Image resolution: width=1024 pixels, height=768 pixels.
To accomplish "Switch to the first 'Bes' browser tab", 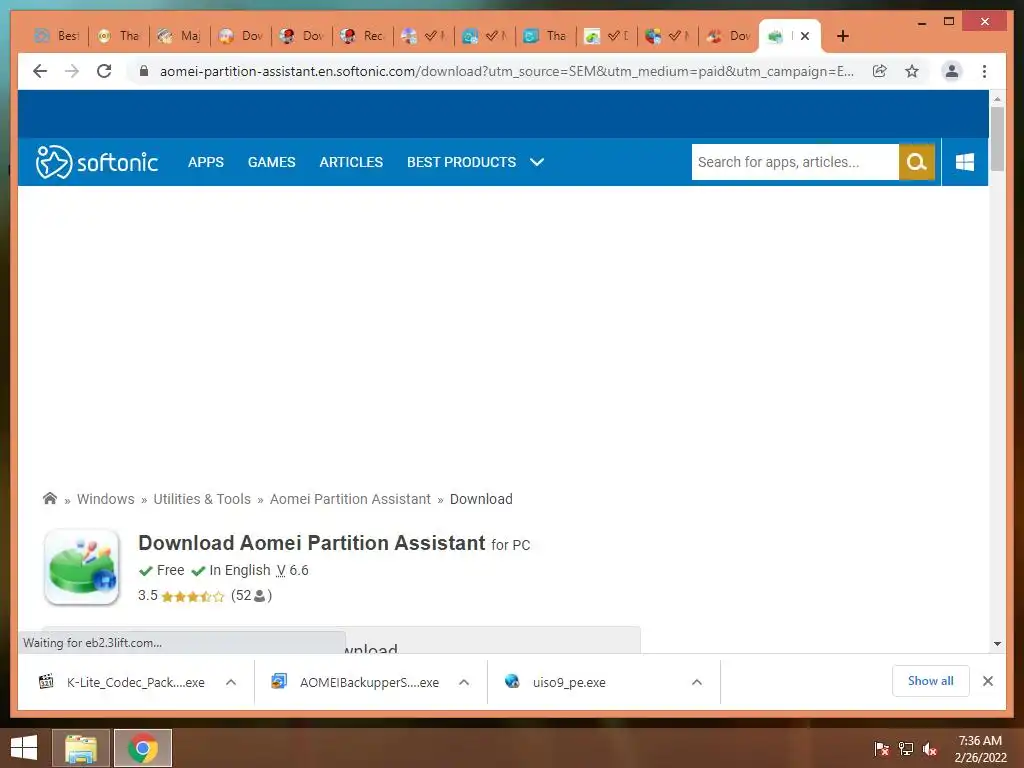I will 57,36.
